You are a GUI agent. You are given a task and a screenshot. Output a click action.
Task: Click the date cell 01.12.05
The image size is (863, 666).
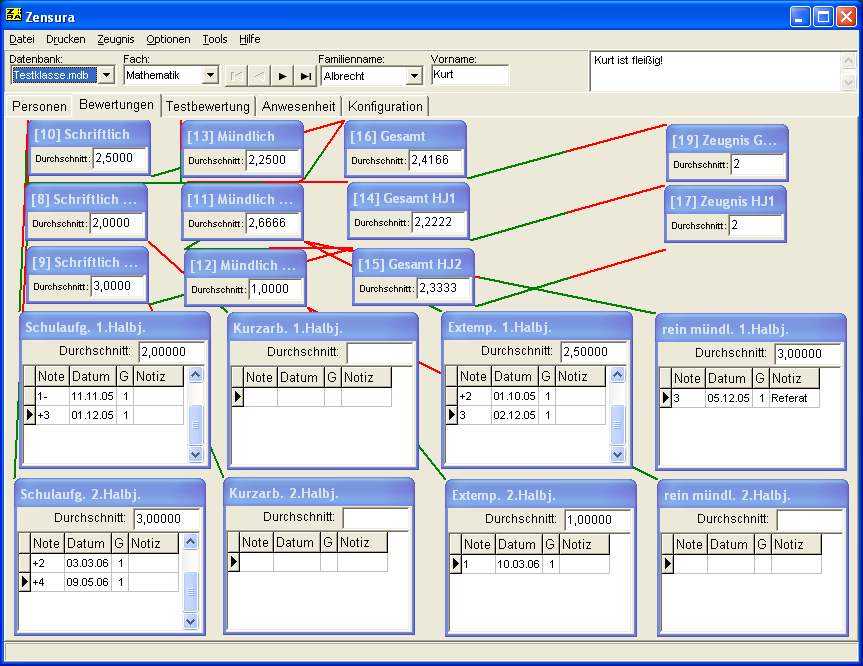pos(92,415)
